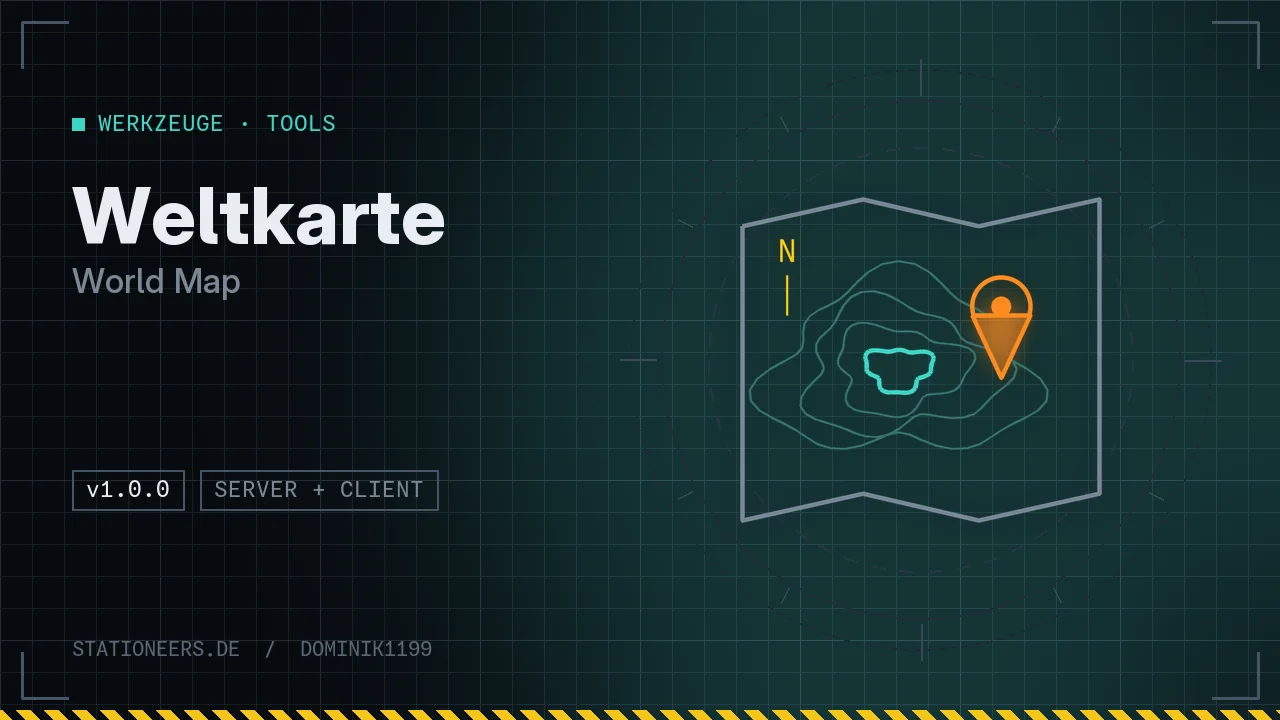
Task: Click the SERVER + CLIENT badge
Action: coord(319,490)
